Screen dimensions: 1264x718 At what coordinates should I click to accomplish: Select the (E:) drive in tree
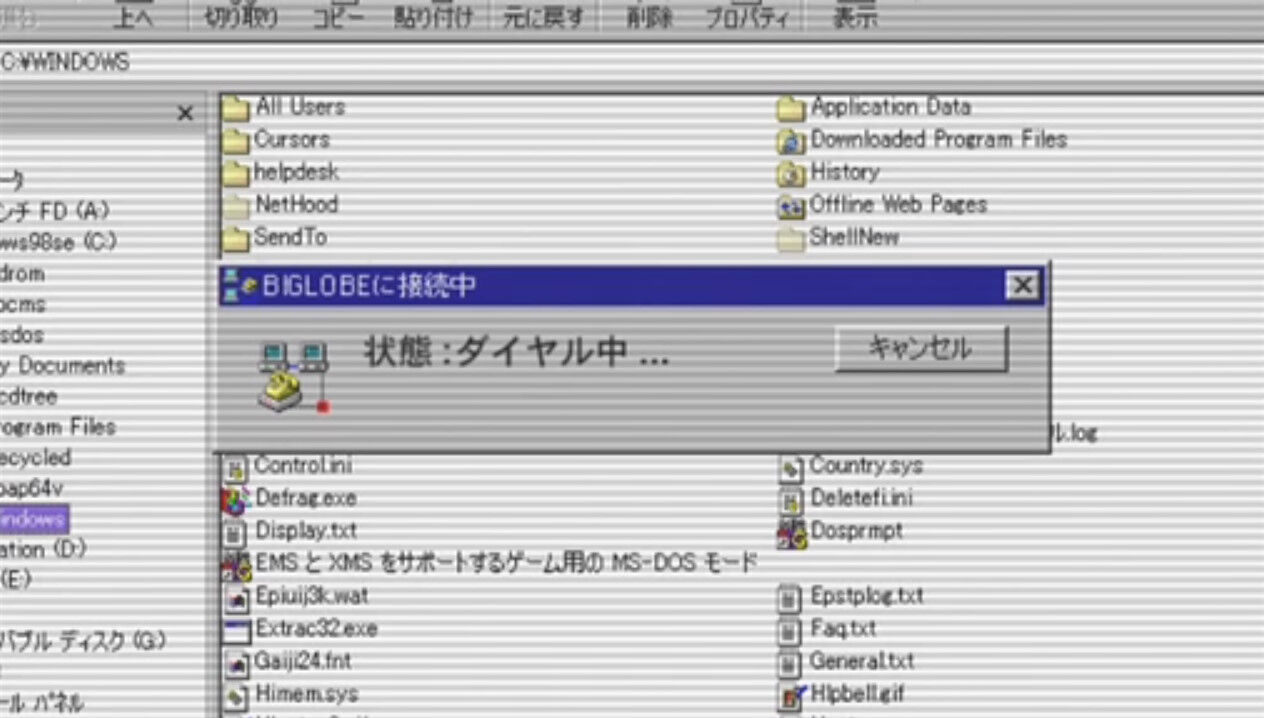click(x=18, y=578)
